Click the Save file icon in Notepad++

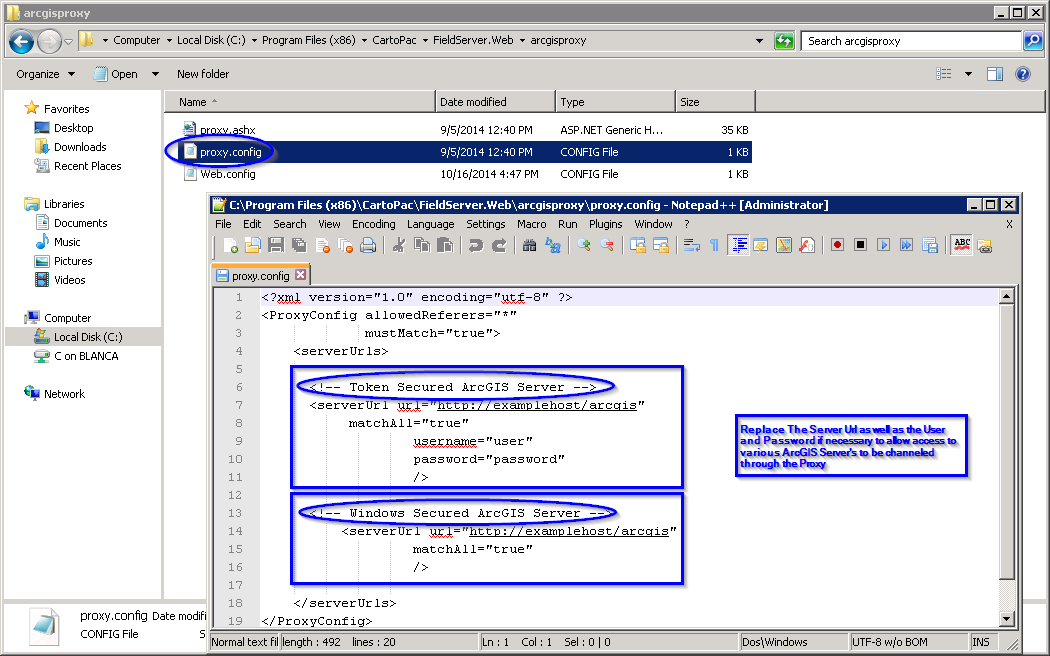(x=274, y=245)
